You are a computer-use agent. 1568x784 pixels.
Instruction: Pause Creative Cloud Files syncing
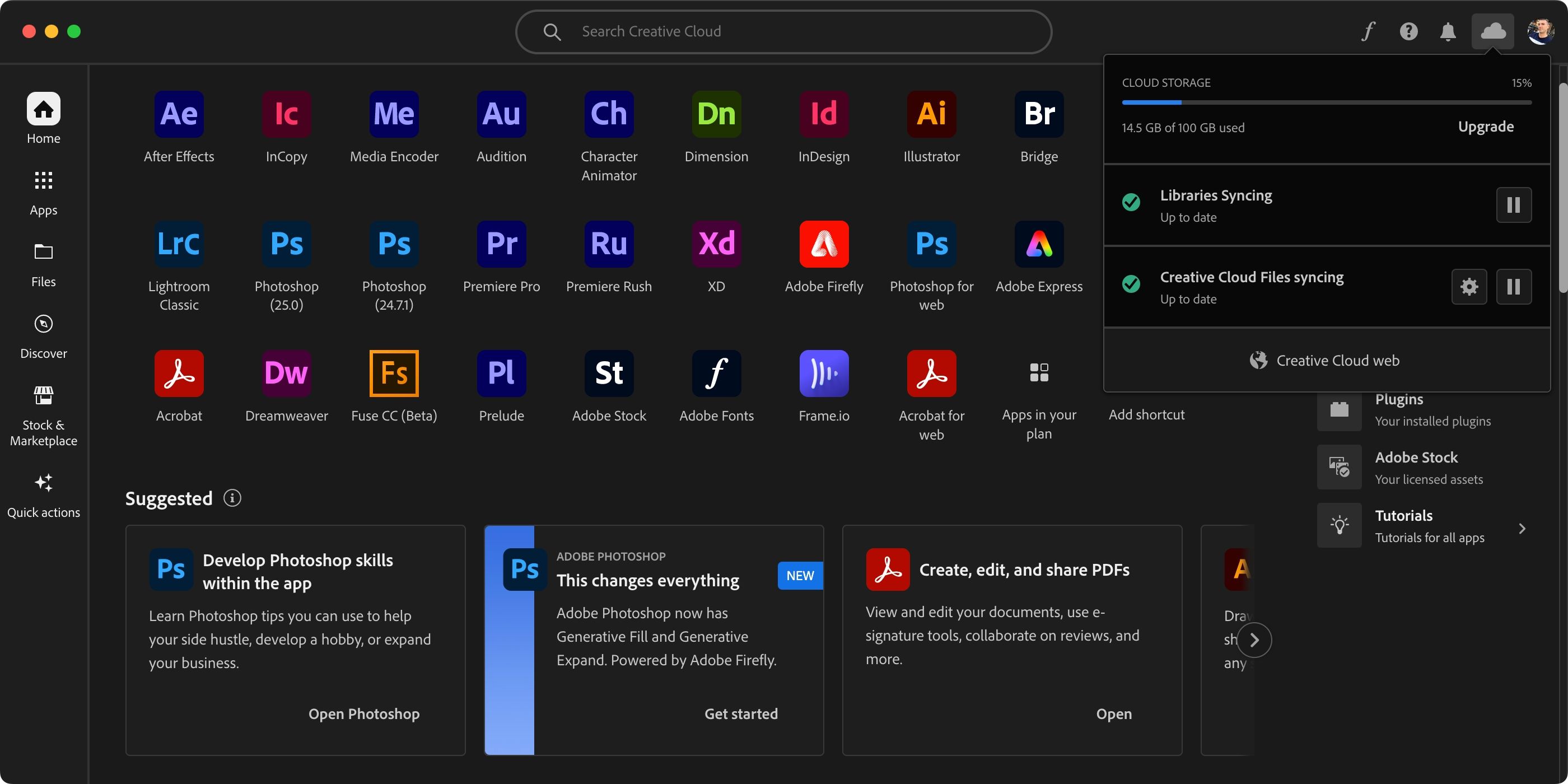coord(1514,287)
